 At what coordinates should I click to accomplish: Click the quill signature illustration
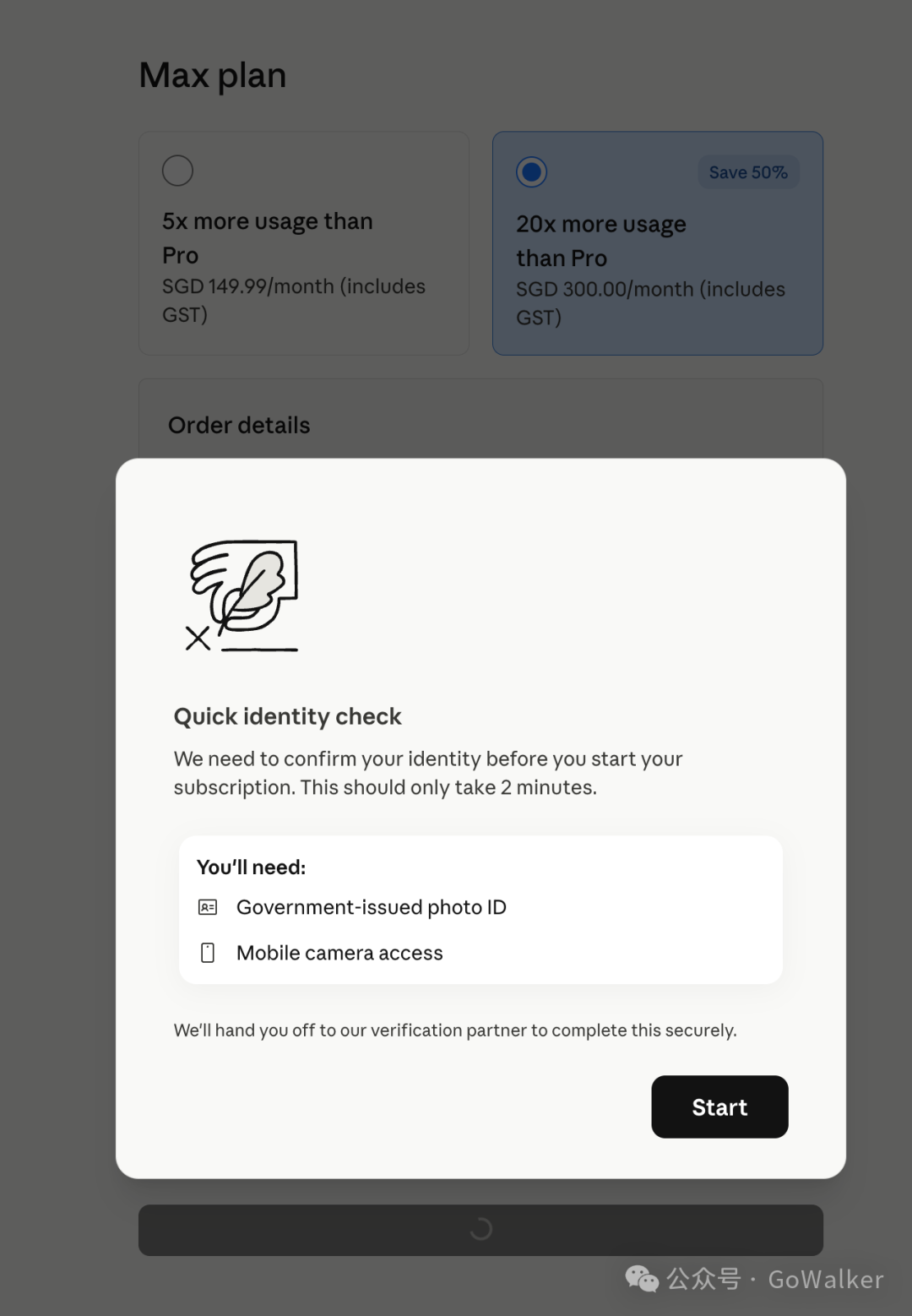point(242,595)
